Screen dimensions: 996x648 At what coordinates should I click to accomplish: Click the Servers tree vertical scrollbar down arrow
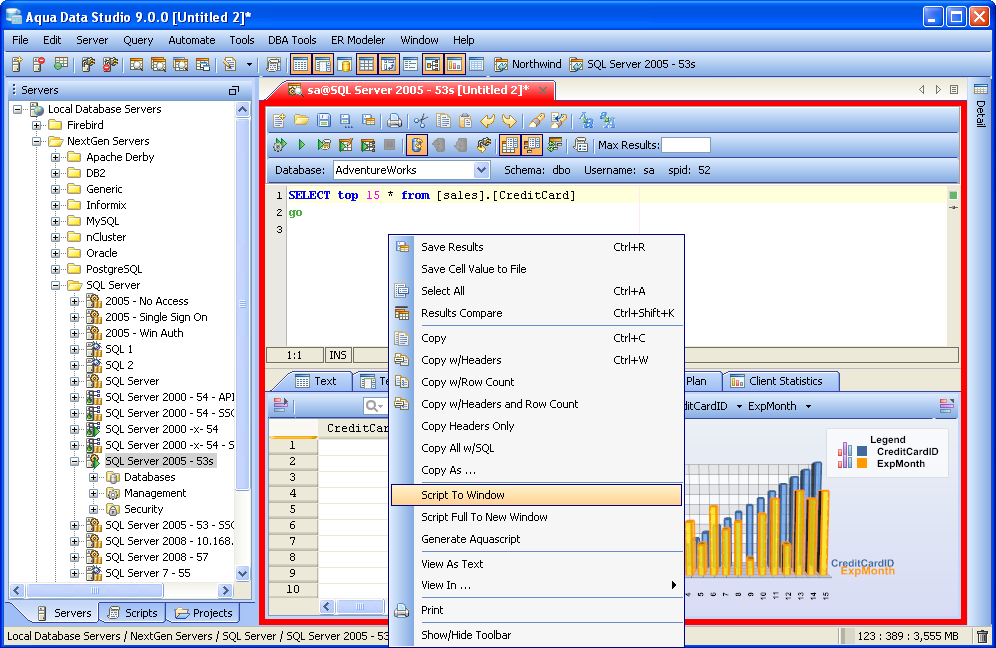[x=242, y=572]
